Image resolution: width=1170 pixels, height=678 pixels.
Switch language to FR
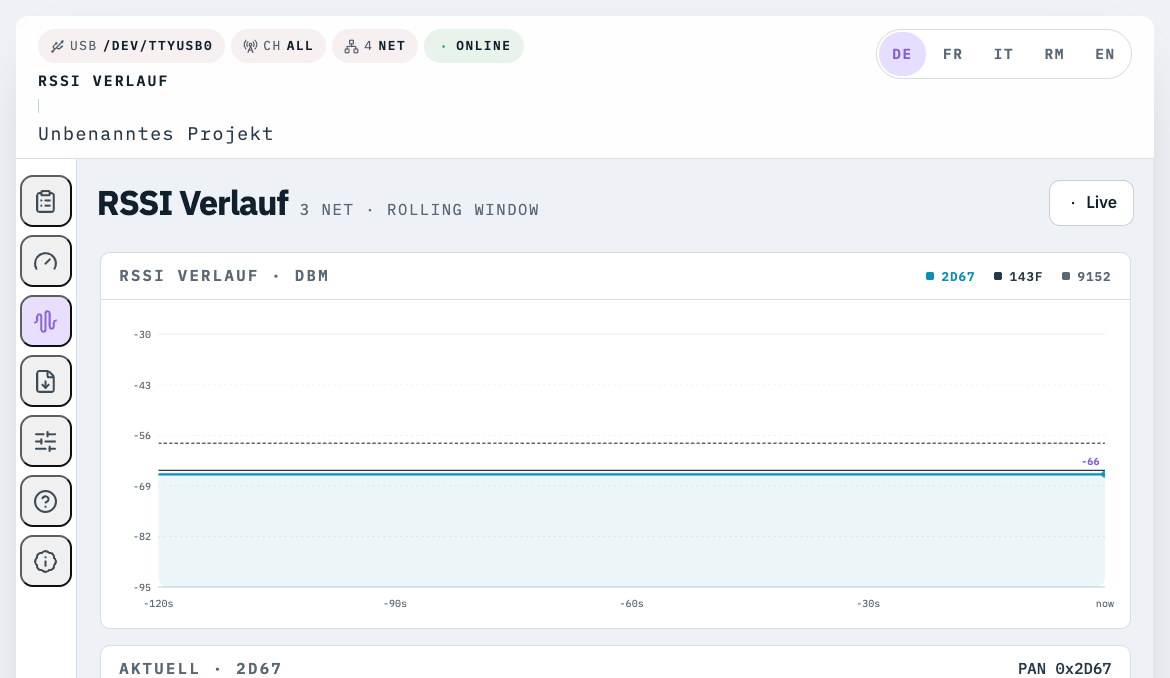click(x=953, y=54)
